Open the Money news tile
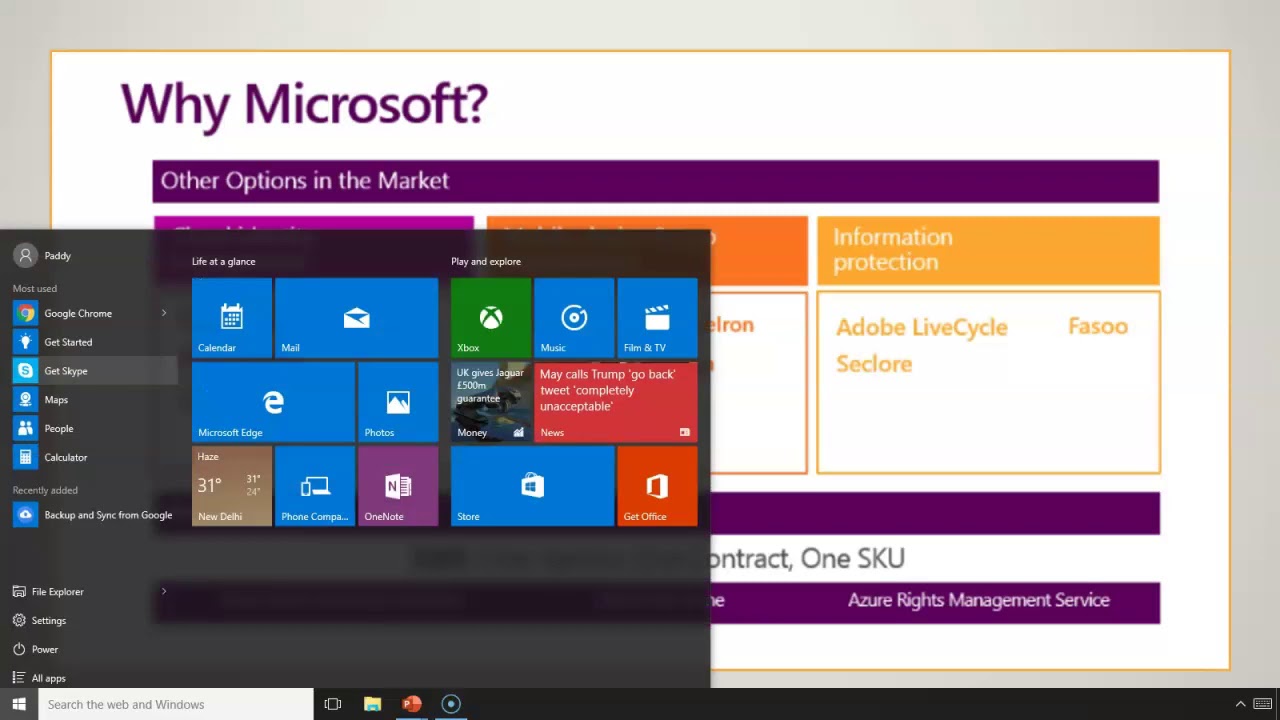The height and width of the screenshot is (720, 1280). tap(491, 402)
